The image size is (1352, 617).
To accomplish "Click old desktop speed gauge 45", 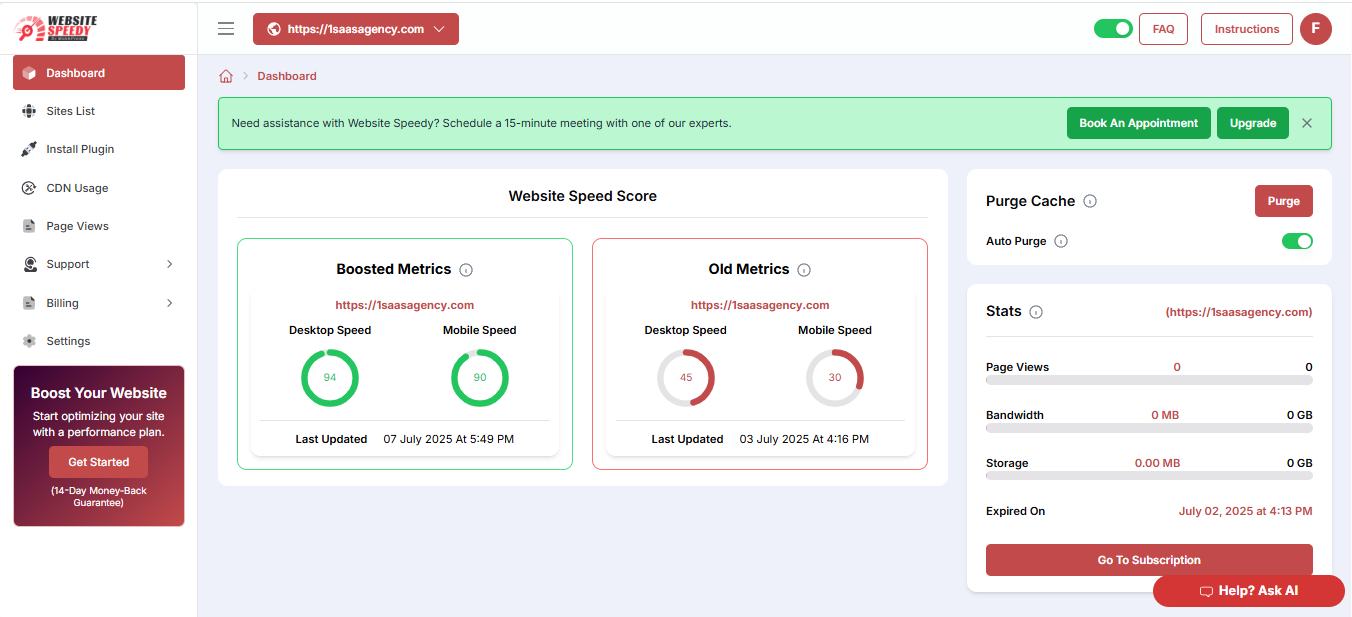I will click(x=686, y=378).
